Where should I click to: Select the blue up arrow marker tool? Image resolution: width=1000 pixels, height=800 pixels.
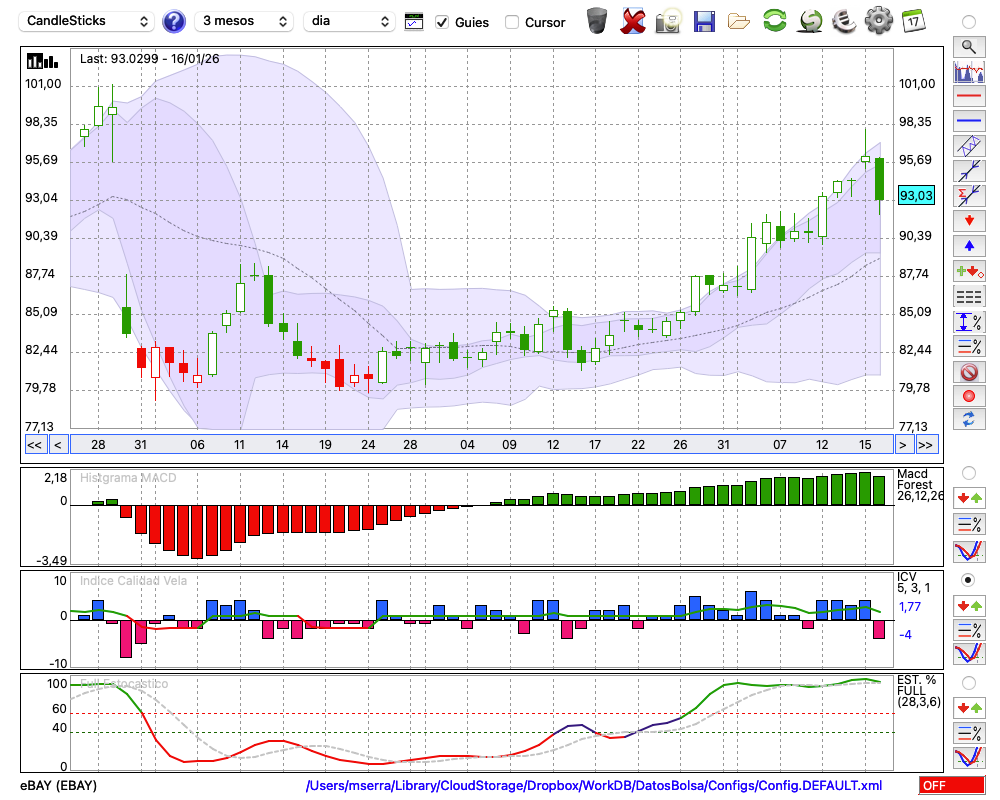coord(968,245)
